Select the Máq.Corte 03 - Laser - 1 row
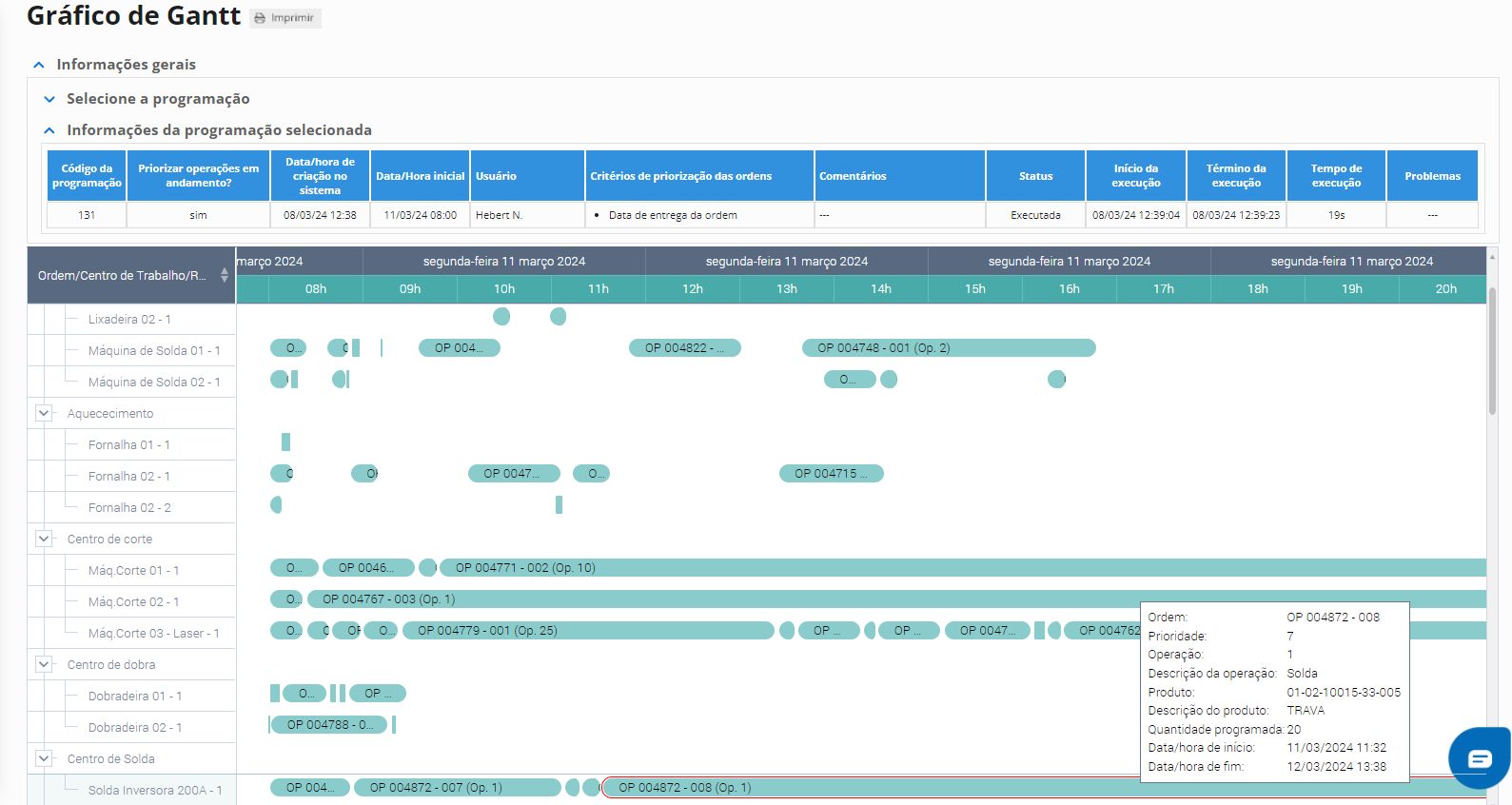Image resolution: width=1512 pixels, height=805 pixels. point(131,633)
